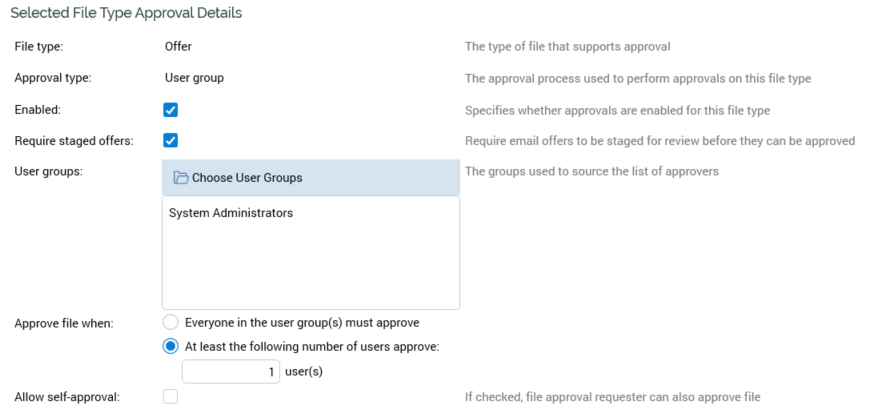Viewport: 873px width, 418px height.
Task: Open the Choose User Groups button label
Action: [247, 178]
